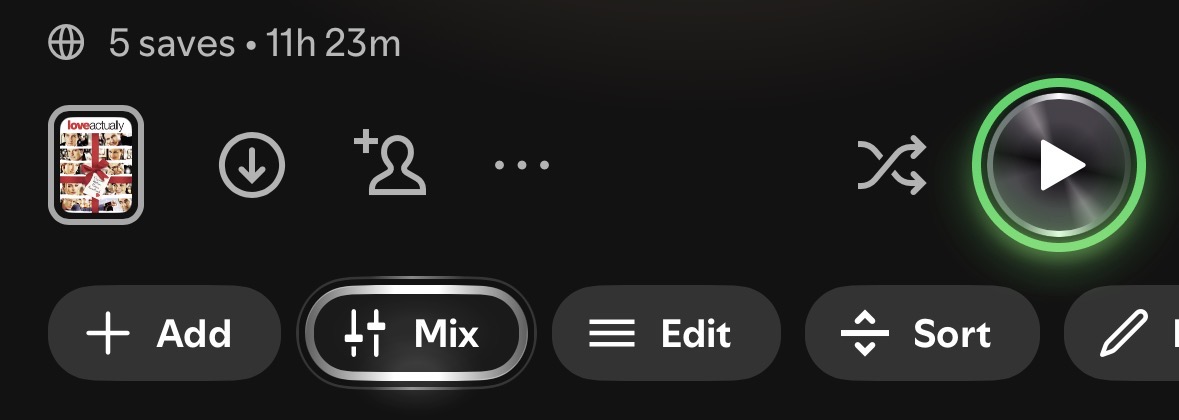Start playback with the large play button
Image resolution: width=1179 pixels, height=420 pixels.
pos(1059,165)
